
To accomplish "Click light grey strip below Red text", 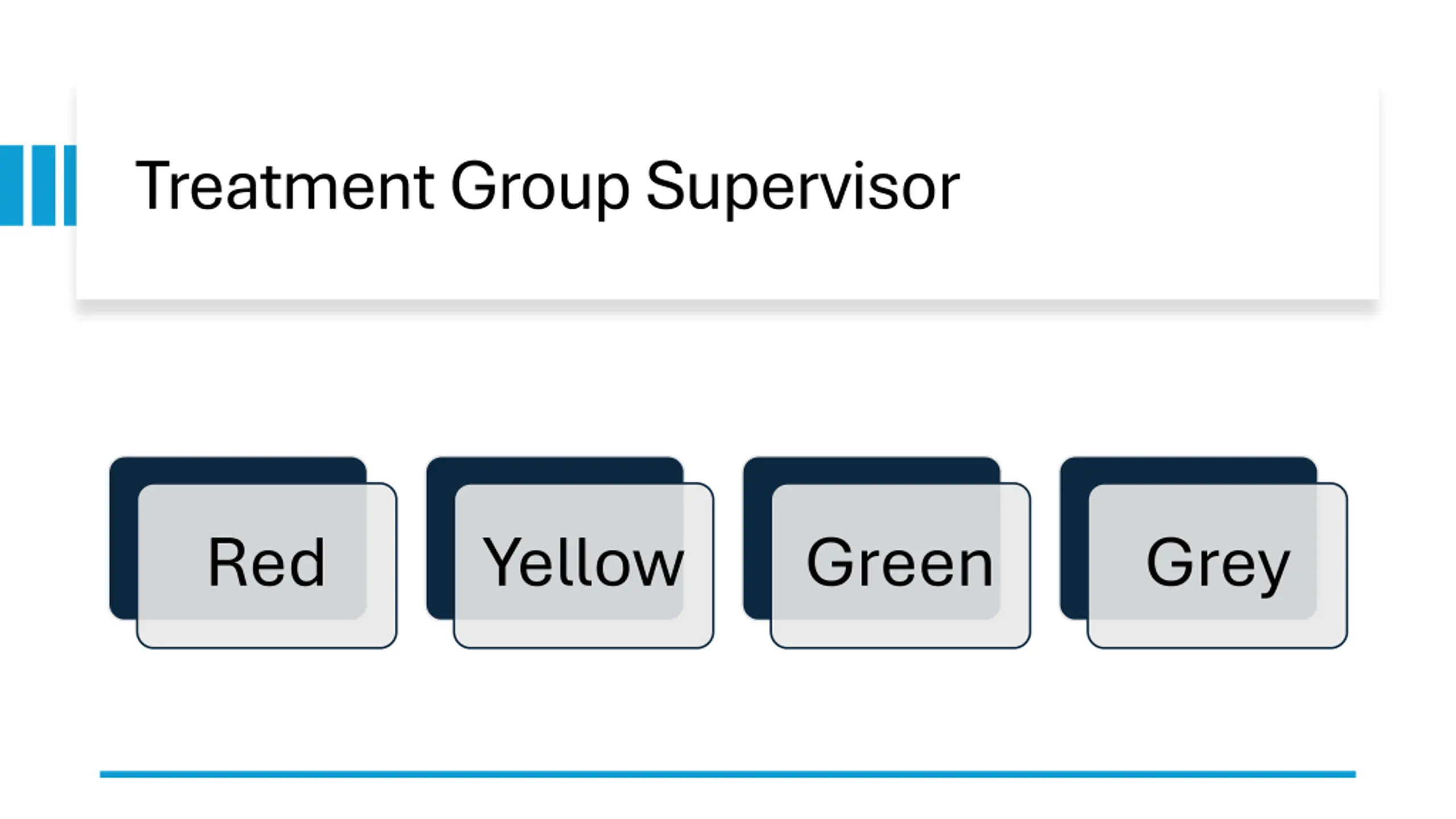I will (x=267, y=634).
